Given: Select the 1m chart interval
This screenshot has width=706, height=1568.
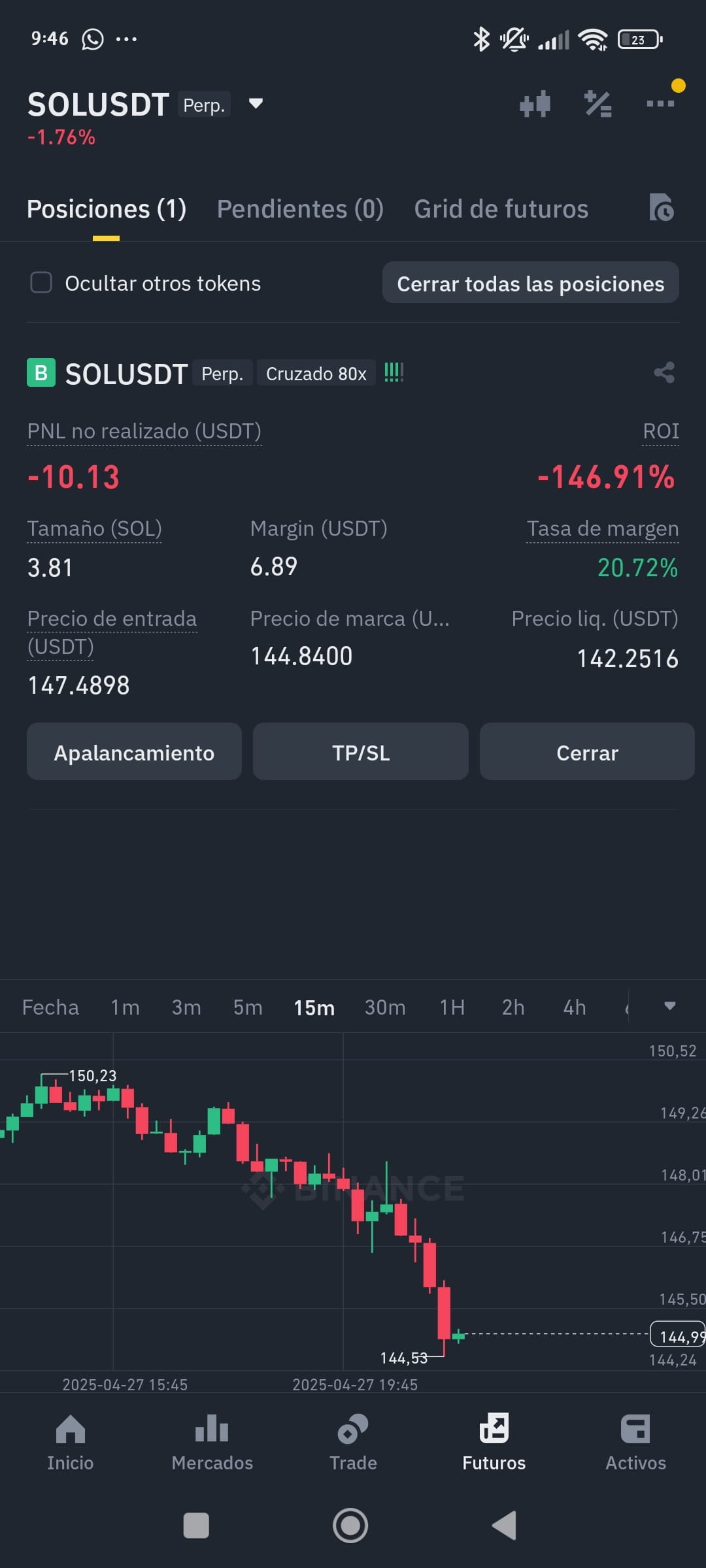Looking at the screenshot, I should point(125,1007).
